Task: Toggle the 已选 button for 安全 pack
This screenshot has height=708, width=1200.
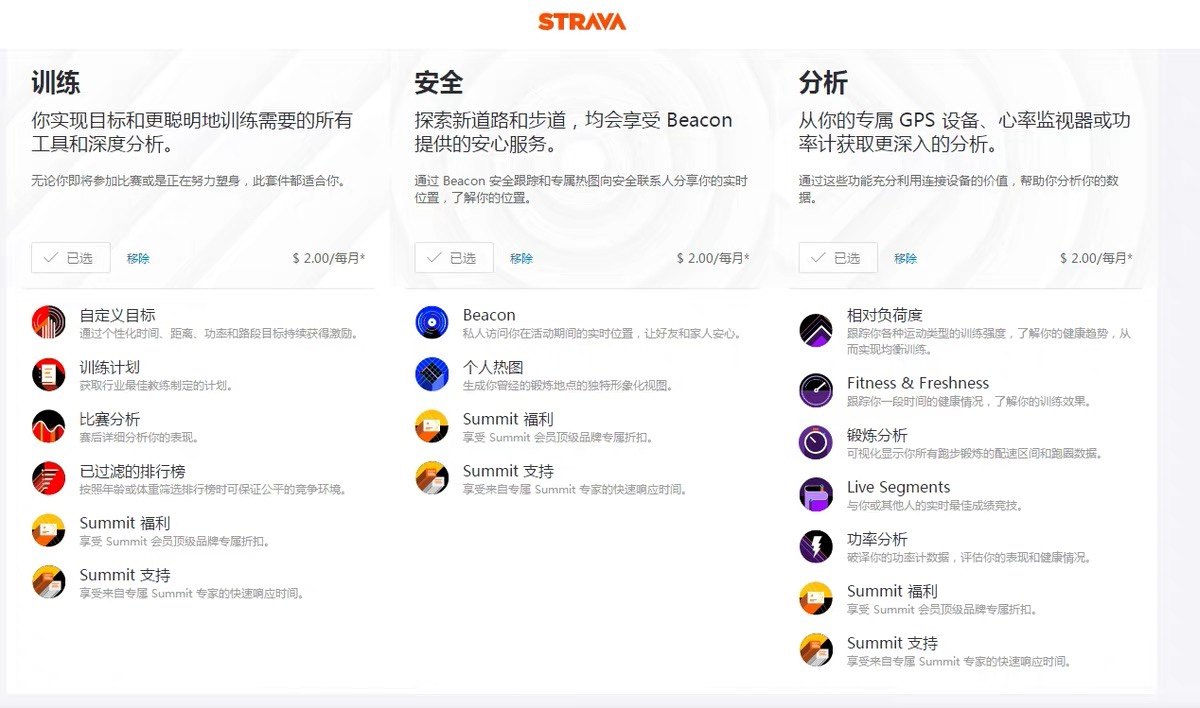Action: pos(454,258)
